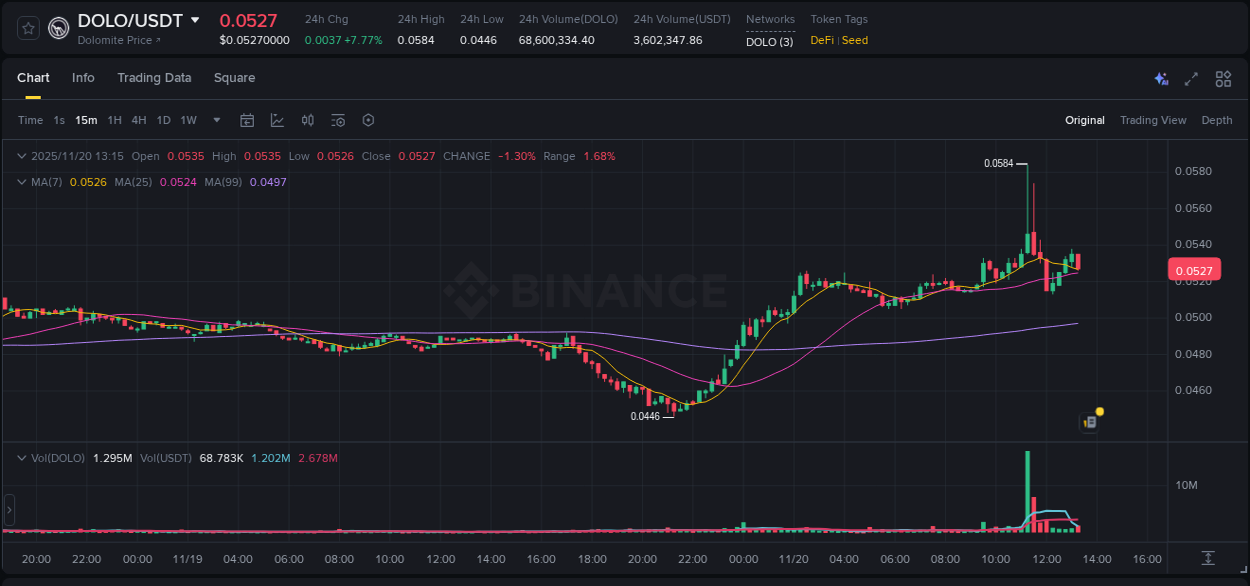Open the indicator list settings icon
Viewport: 1250px width, 586px height.
pyautogui.click(x=338, y=119)
